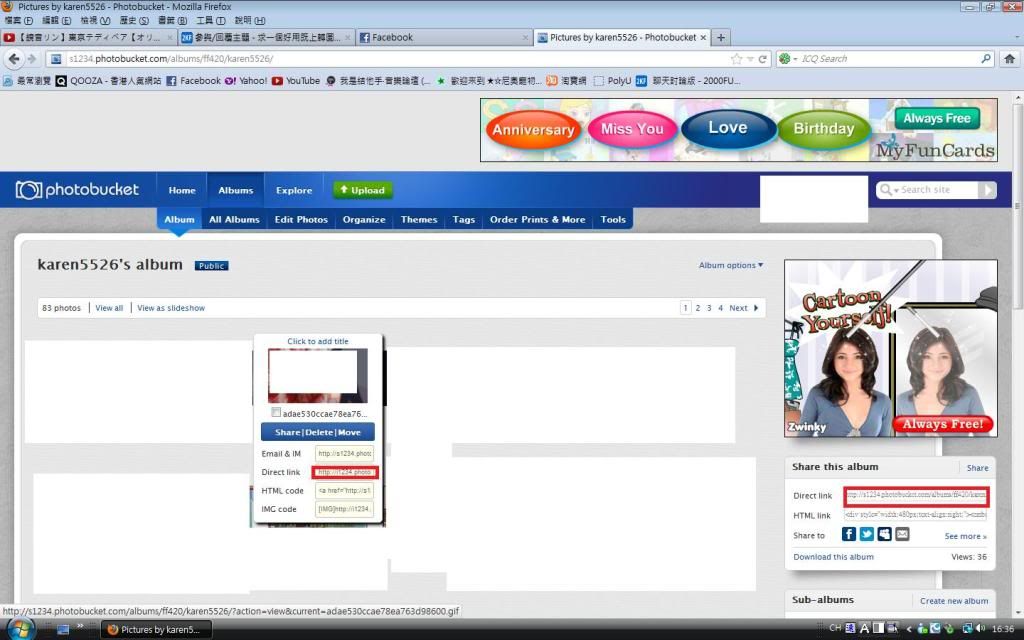
Task: Reload the page with the refresh icon
Action: point(762,59)
